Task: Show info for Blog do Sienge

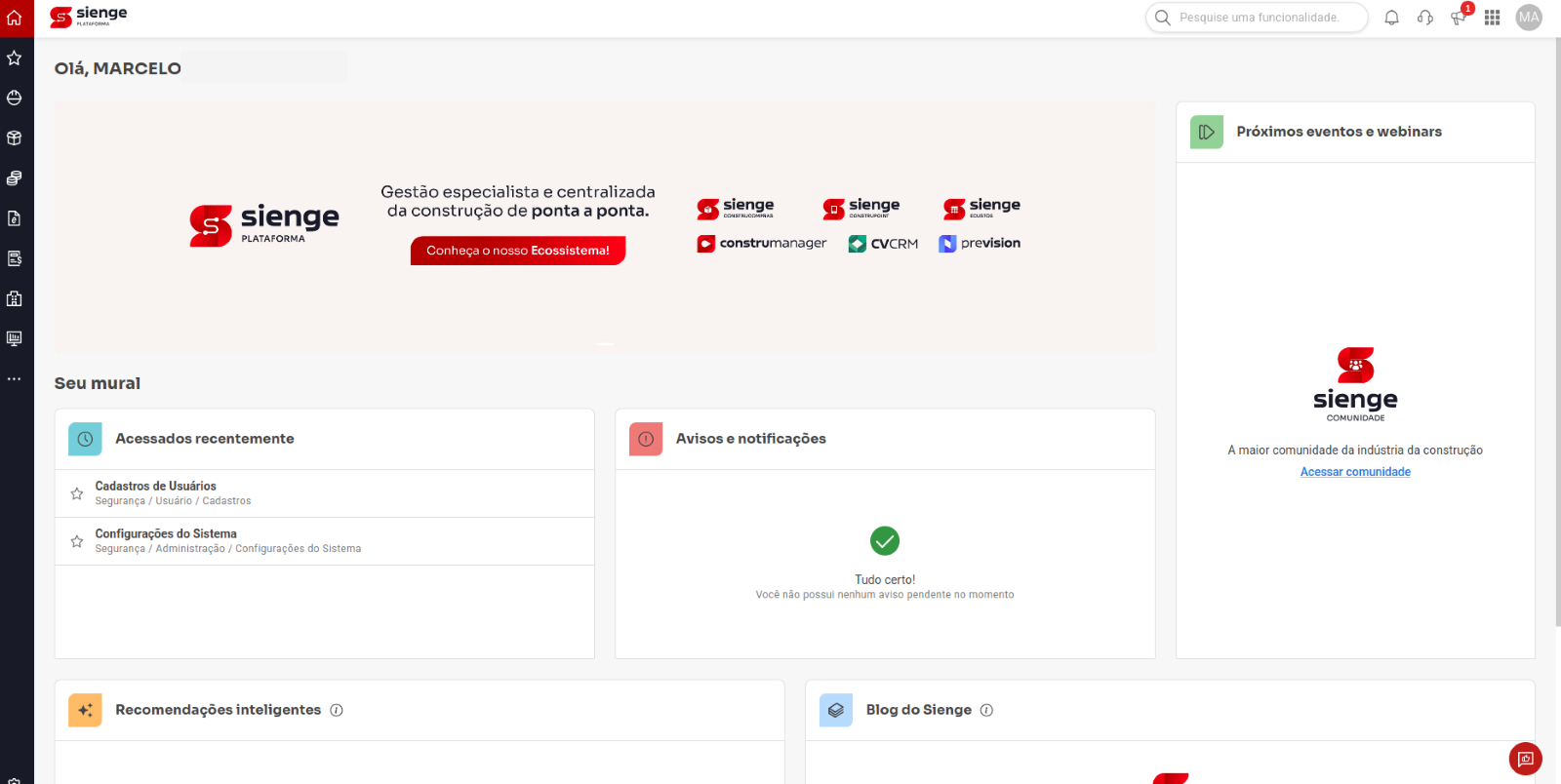Action: coord(986,710)
